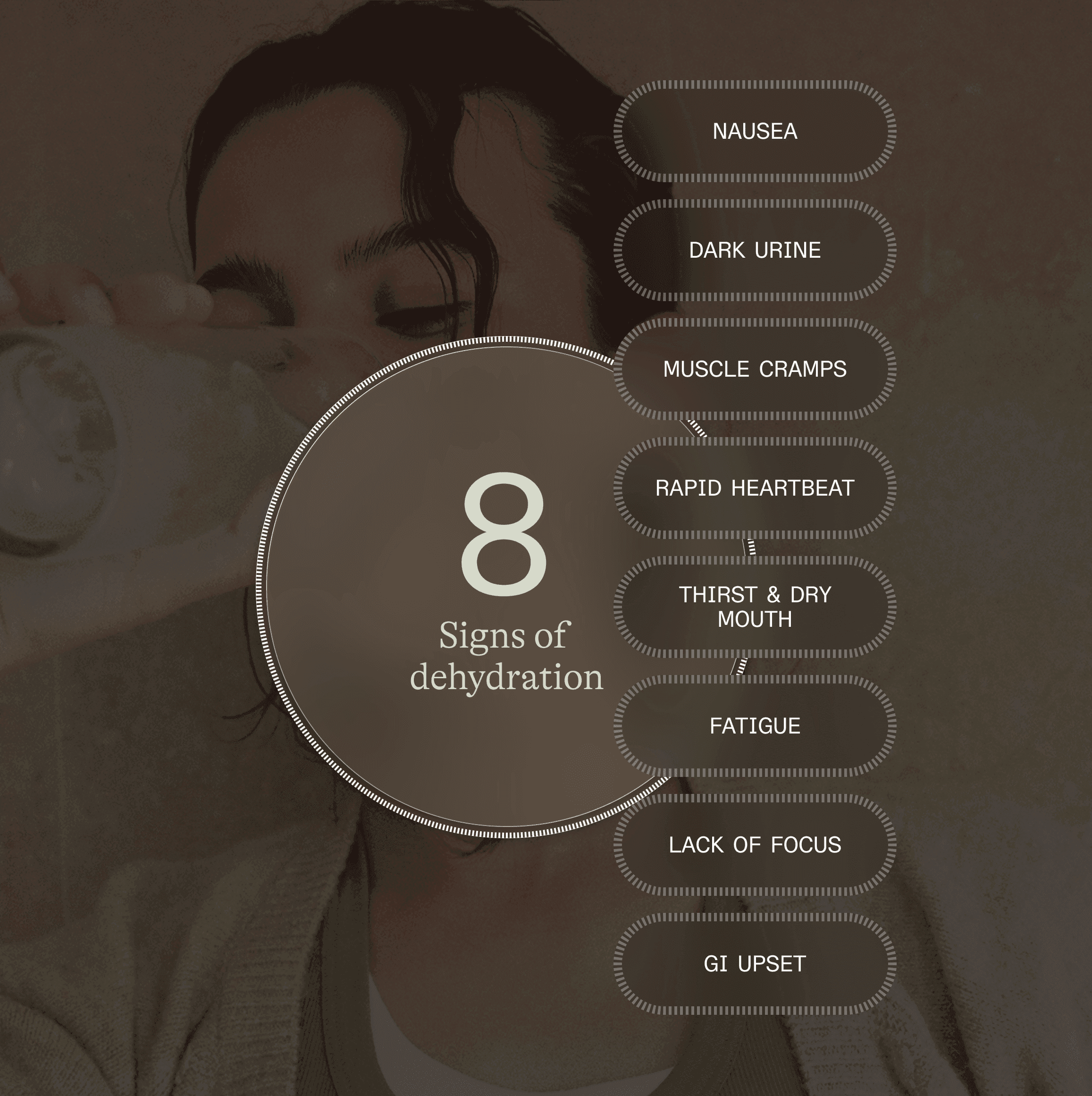Click the DARK URINE pill
This screenshot has height=1096, width=1092.
[x=755, y=250]
